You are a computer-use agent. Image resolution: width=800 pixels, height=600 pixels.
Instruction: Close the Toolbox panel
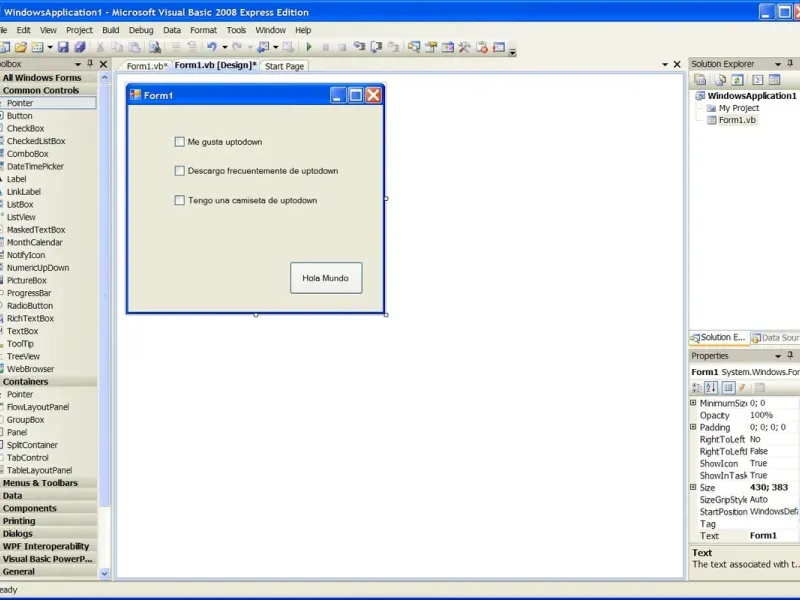104,64
